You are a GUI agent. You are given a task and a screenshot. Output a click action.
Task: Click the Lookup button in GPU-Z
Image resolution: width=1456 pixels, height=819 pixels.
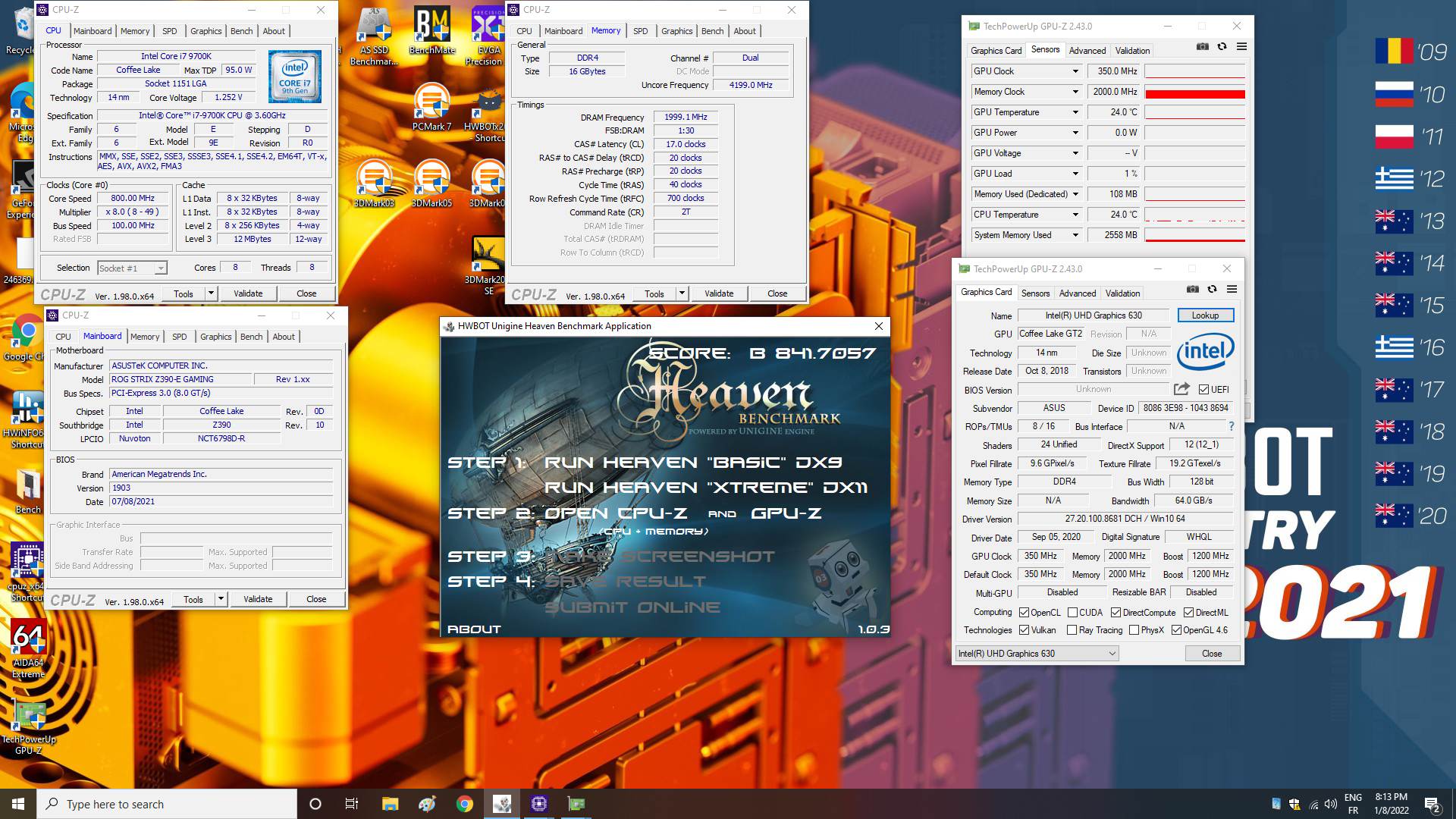click(1205, 315)
